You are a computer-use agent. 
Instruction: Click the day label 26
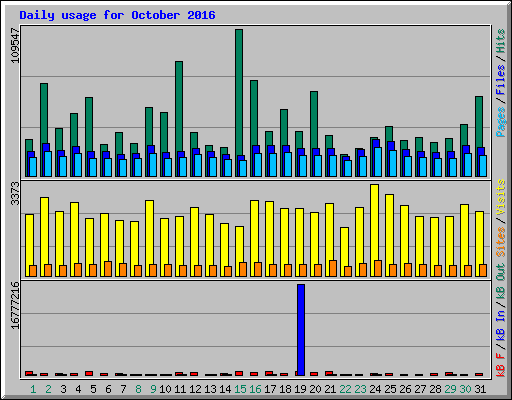click(x=405, y=389)
